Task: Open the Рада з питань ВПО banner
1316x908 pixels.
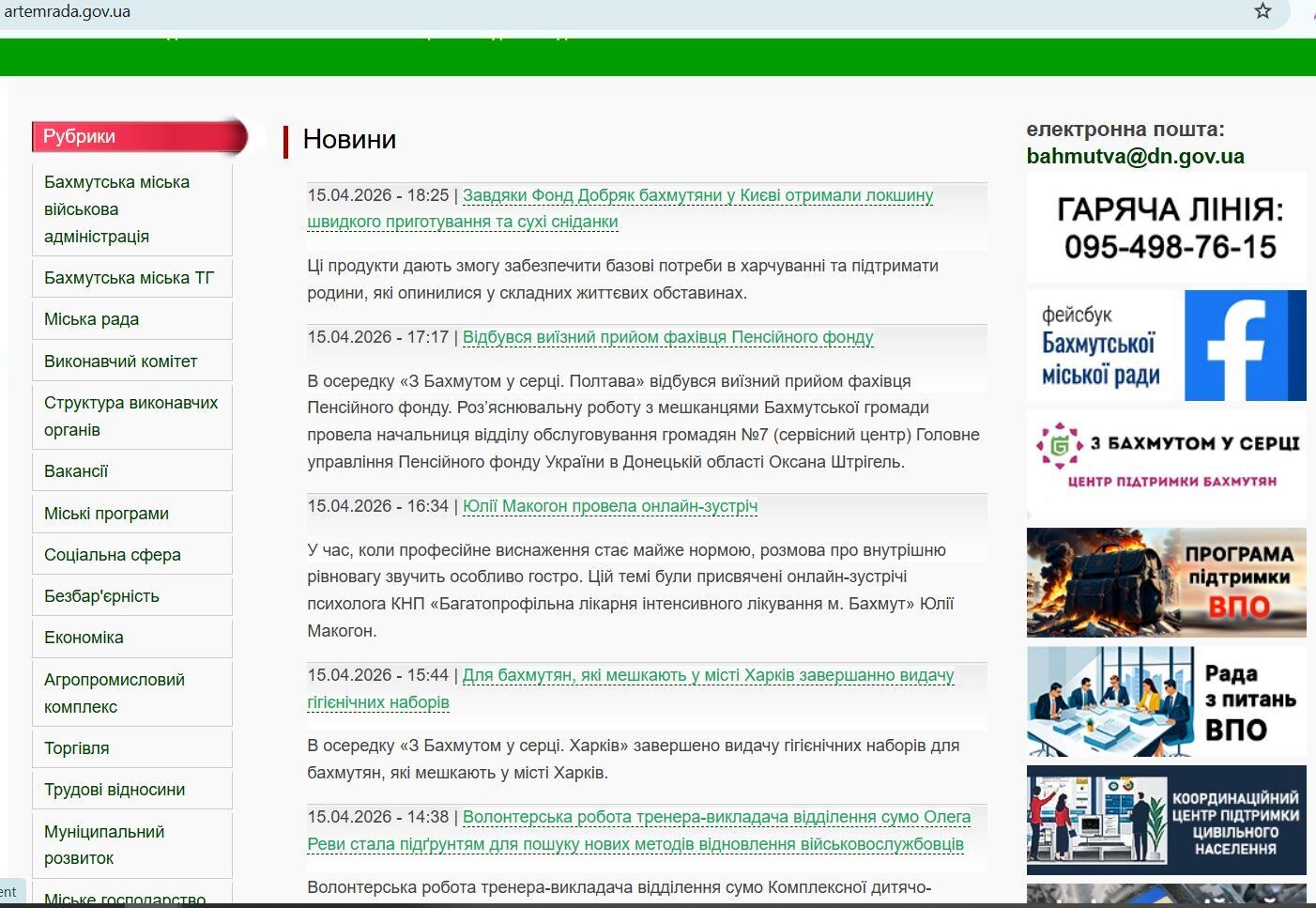Action: point(1166,701)
